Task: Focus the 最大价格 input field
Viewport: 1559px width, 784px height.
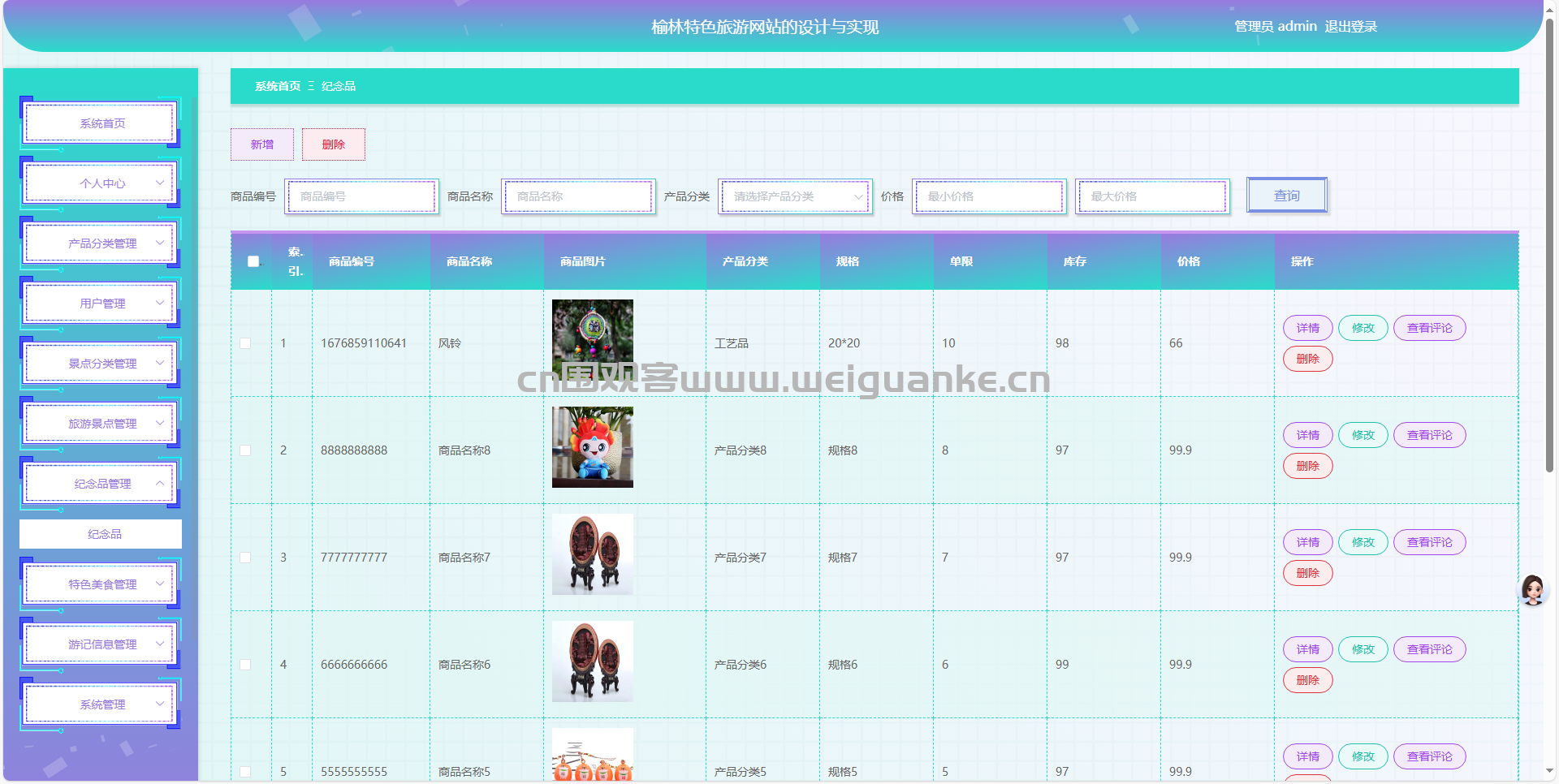Action: 1152,196
